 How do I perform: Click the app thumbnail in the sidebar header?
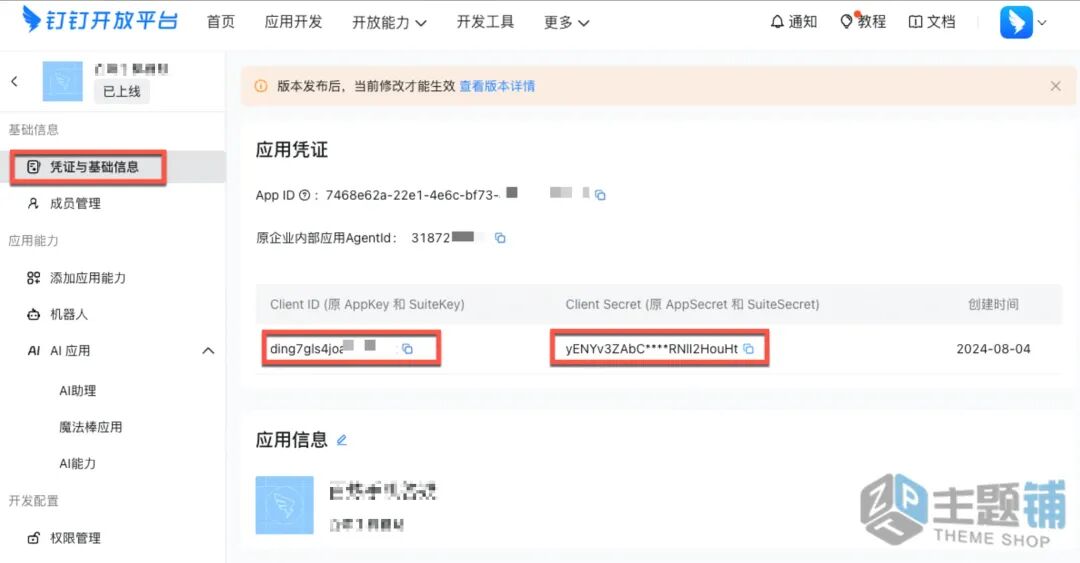point(63,81)
